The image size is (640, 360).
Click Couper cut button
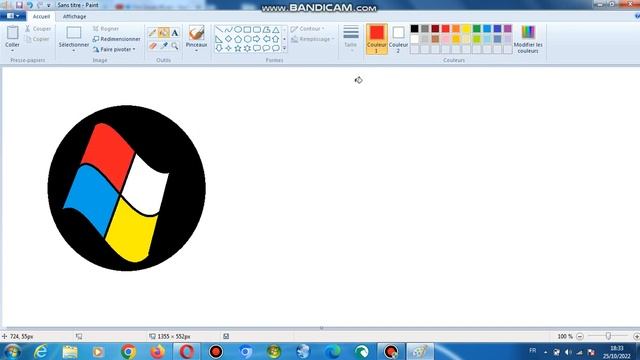(38, 29)
